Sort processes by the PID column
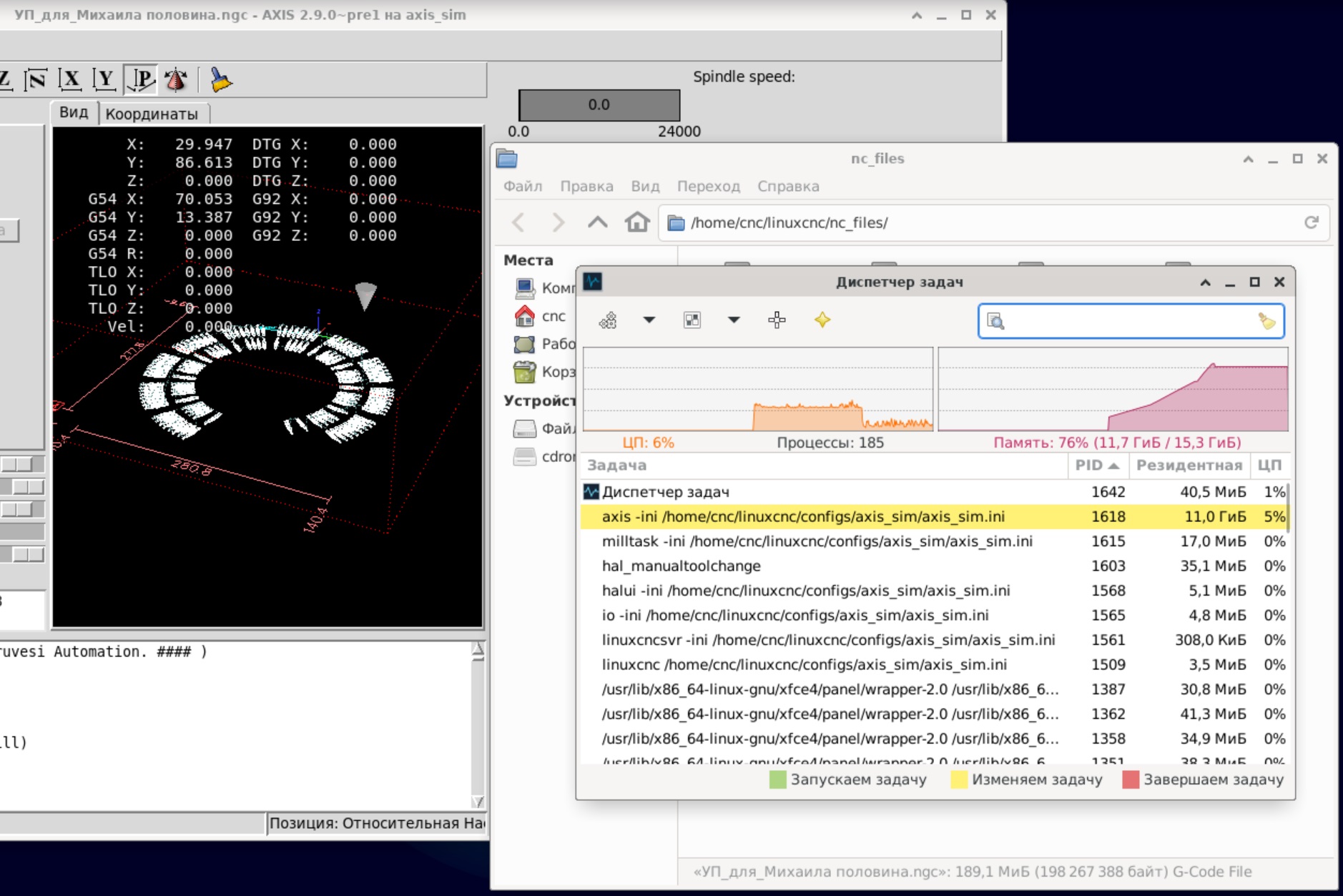This screenshot has height=896, width=1343. (x=1096, y=465)
